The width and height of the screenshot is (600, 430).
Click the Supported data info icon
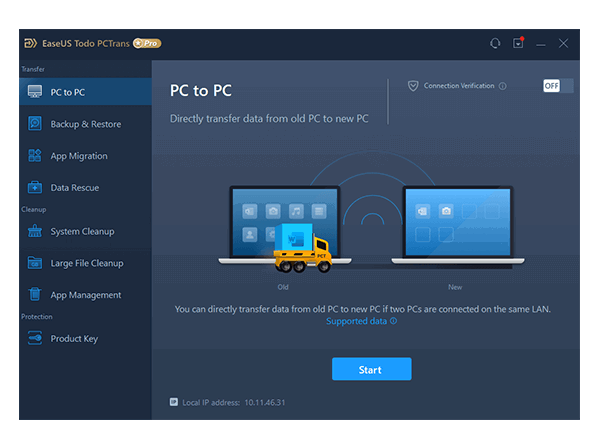393,321
